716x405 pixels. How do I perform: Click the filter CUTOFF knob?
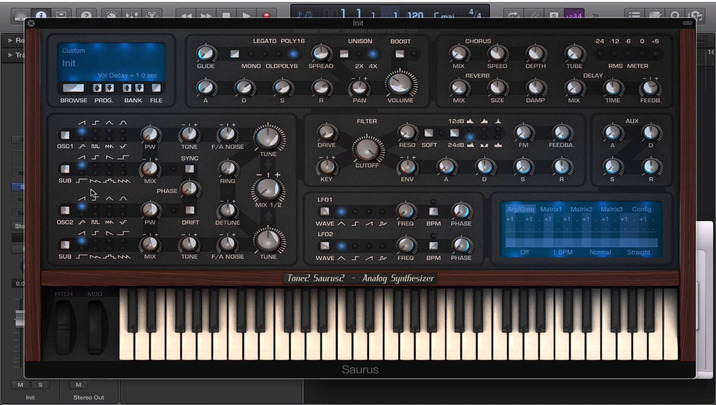click(367, 148)
